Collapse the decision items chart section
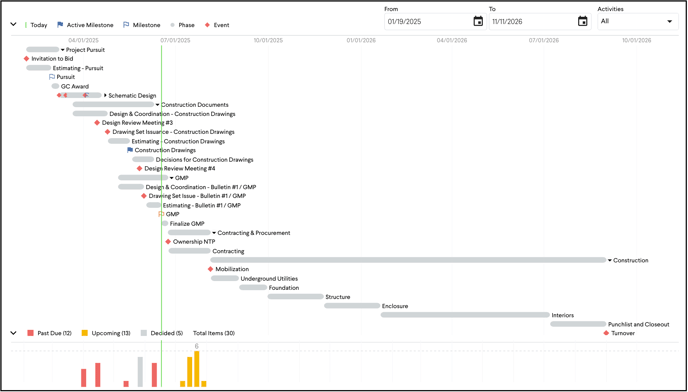688x392 pixels. tap(13, 333)
